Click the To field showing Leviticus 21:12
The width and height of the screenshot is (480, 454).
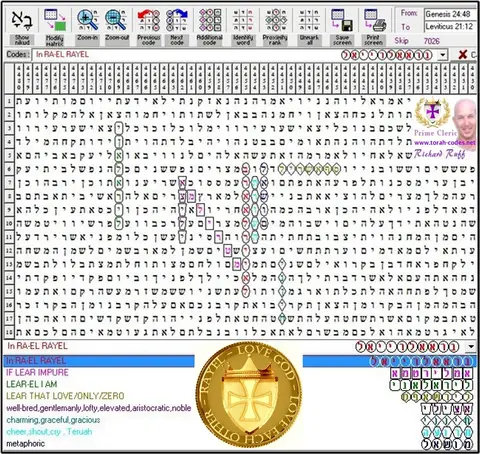tap(450, 27)
